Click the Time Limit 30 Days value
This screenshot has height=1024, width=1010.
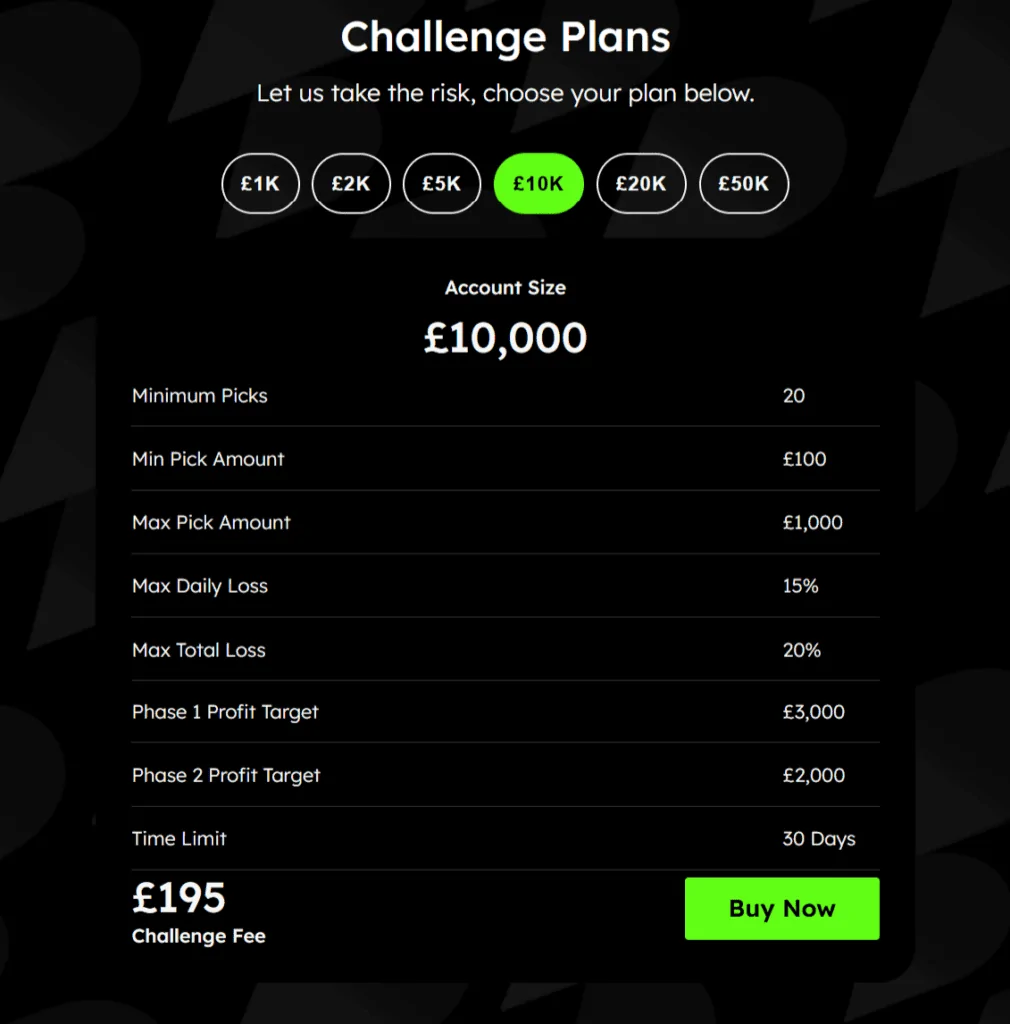tap(819, 839)
